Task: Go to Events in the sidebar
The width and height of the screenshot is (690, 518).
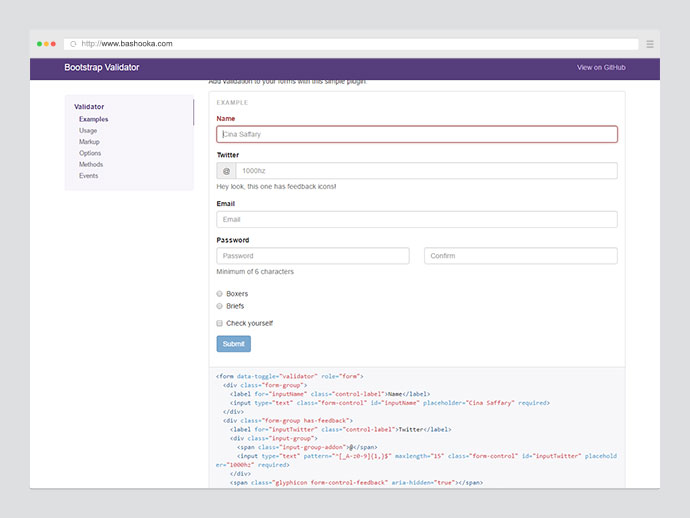Action: pos(88,176)
